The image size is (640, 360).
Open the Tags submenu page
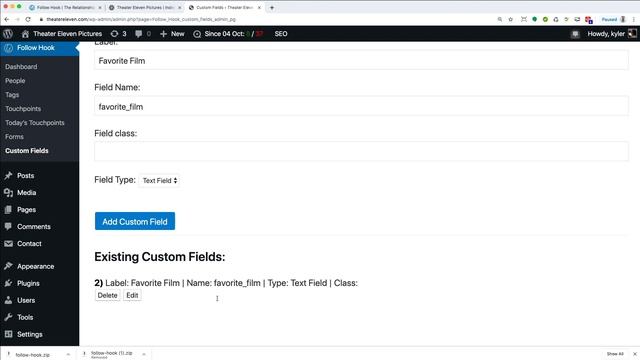pyautogui.click(x=12, y=95)
